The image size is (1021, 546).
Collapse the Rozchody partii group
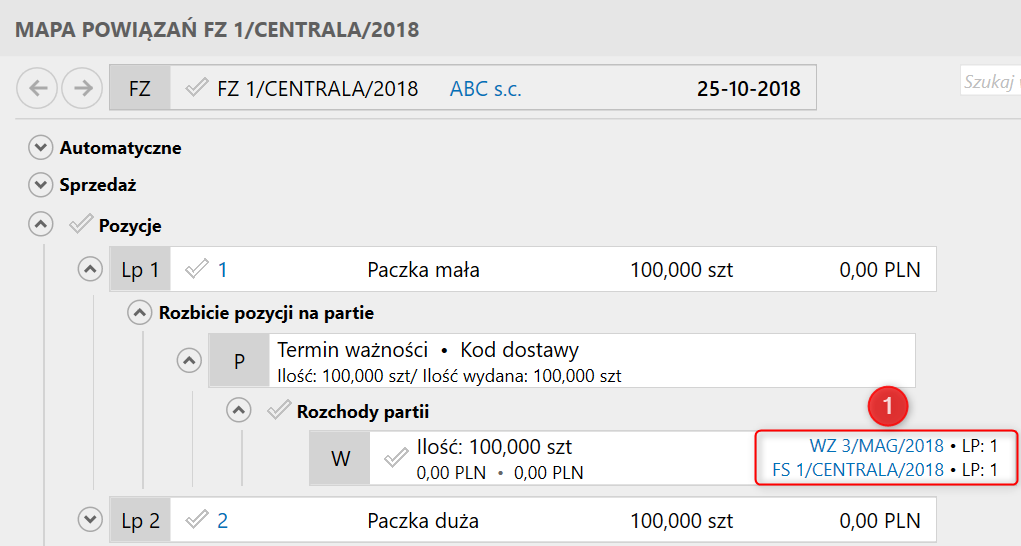(x=238, y=410)
